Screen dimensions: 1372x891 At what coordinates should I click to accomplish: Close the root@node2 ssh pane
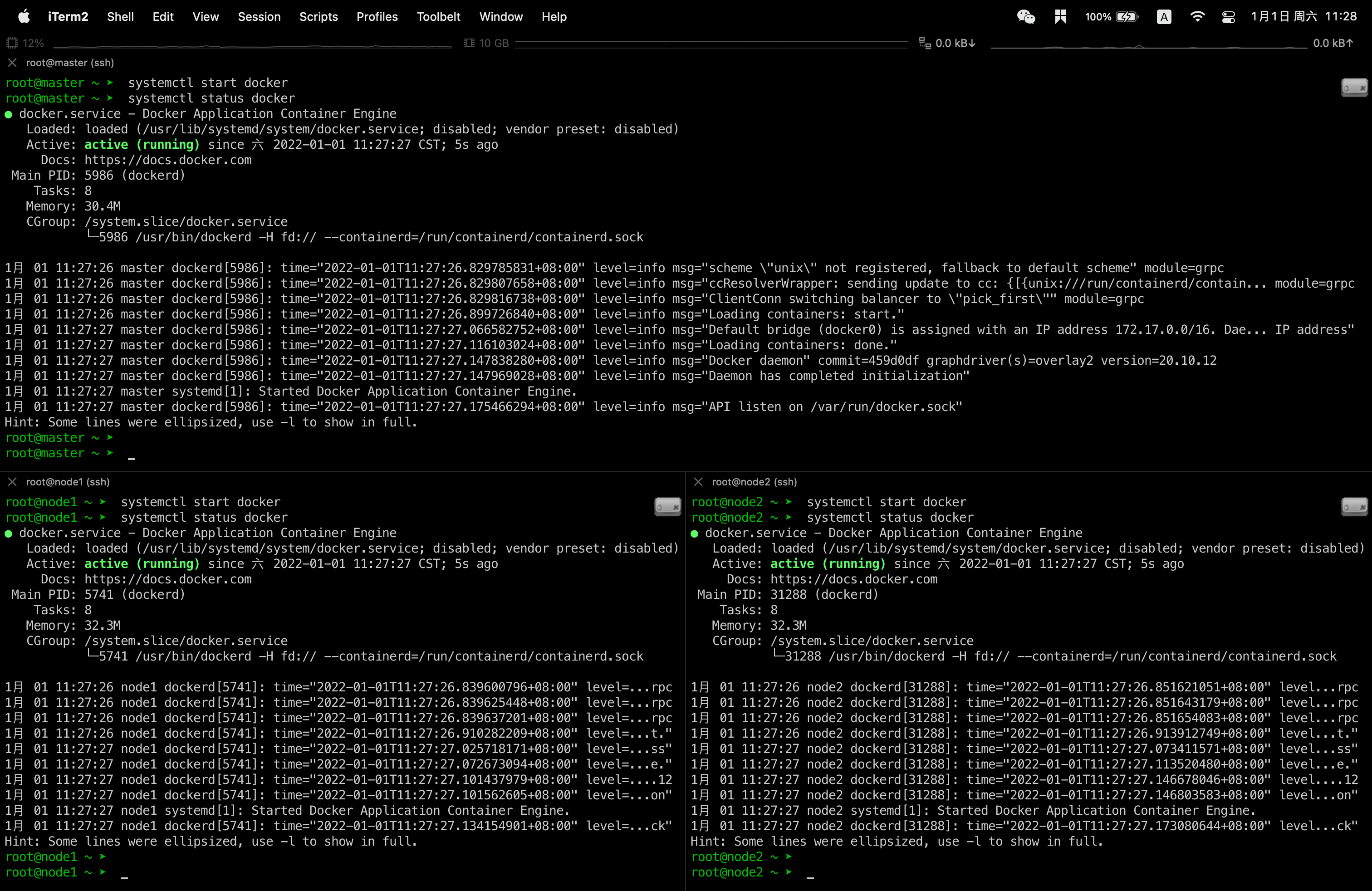pyautogui.click(x=698, y=481)
